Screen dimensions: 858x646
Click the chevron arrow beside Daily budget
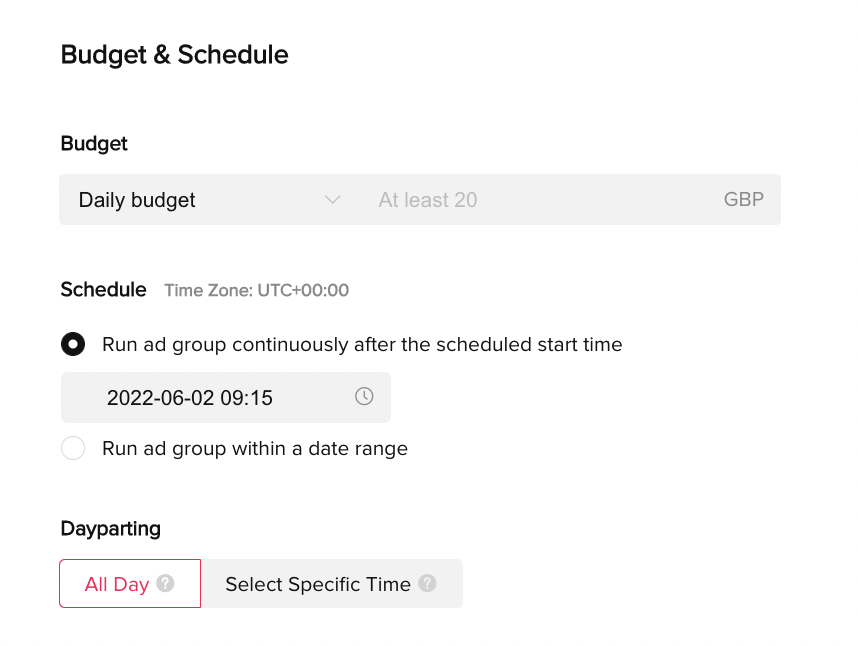click(x=333, y=200)
